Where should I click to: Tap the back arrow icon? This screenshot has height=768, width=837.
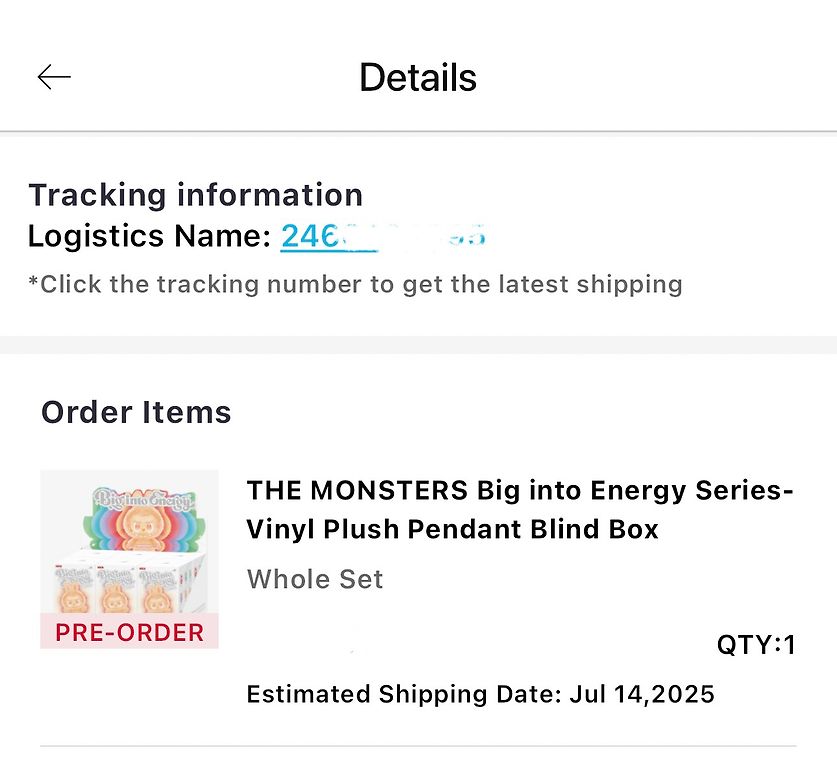point(54,77)
